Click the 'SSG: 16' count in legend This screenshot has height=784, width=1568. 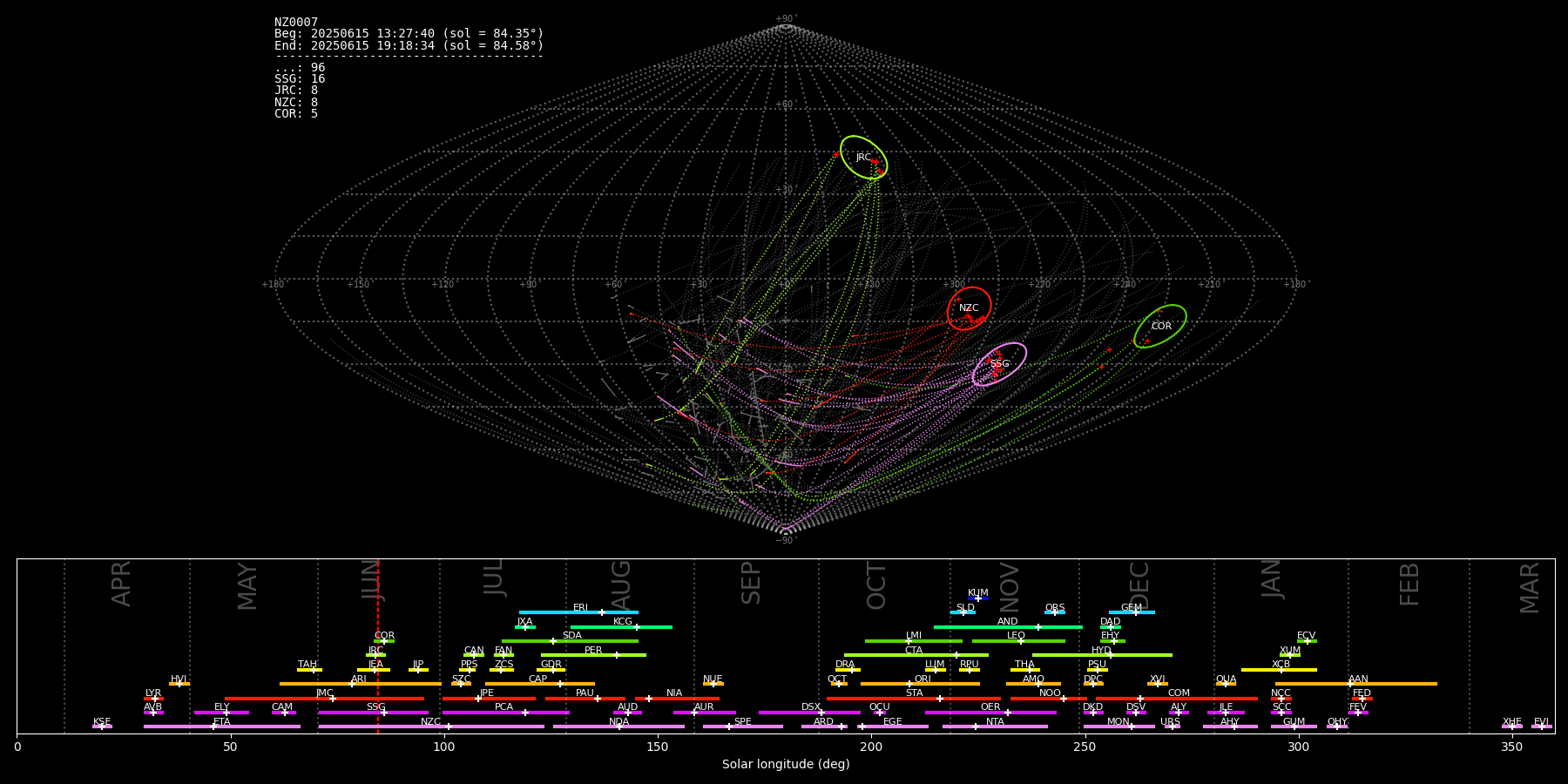click(x=300, y=79)
